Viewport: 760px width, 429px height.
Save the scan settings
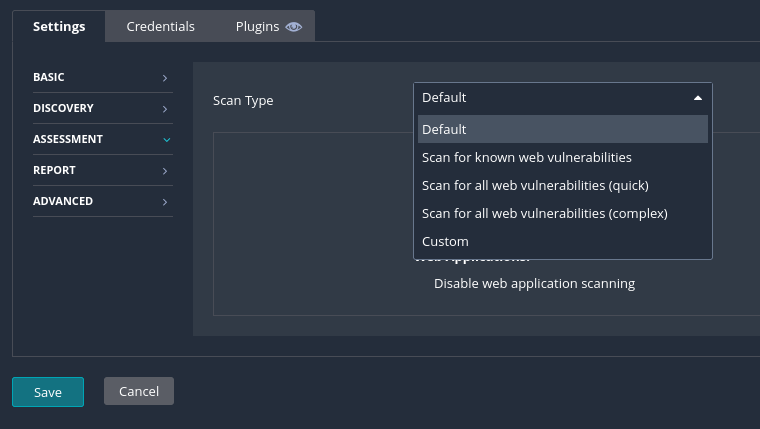[48, 392]
